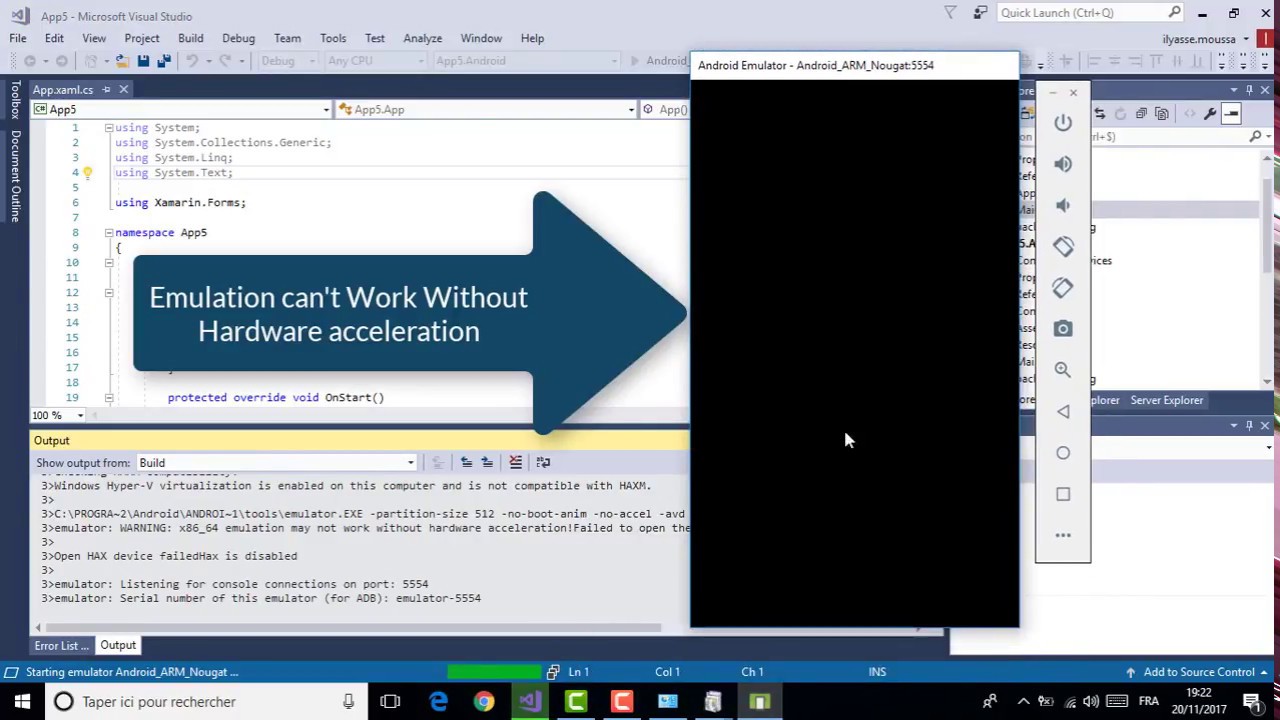Tap the emulator Back triangle button
This screenshot has width=1280, height=720.
(x=1063, y=412)
